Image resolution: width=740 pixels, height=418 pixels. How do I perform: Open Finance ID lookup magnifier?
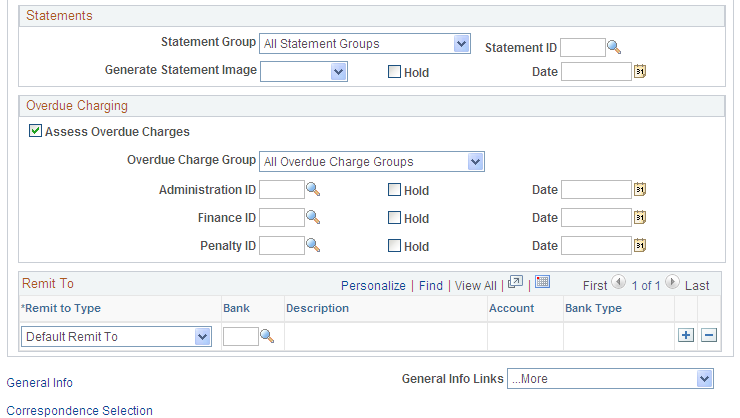coord(313,217)
